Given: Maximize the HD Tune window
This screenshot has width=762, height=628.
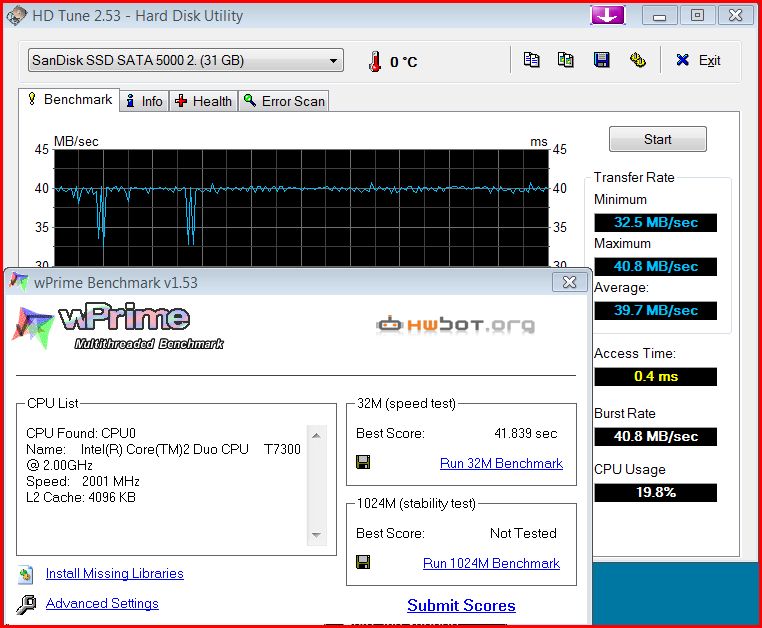Looking at the screenshot, I should pos(697,16).
